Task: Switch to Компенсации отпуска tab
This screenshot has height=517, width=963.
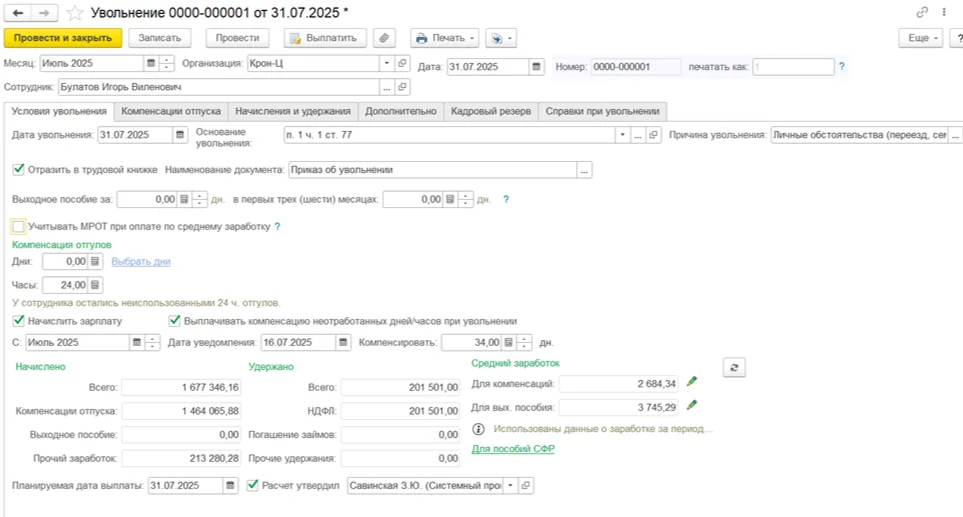Action: 171,111
